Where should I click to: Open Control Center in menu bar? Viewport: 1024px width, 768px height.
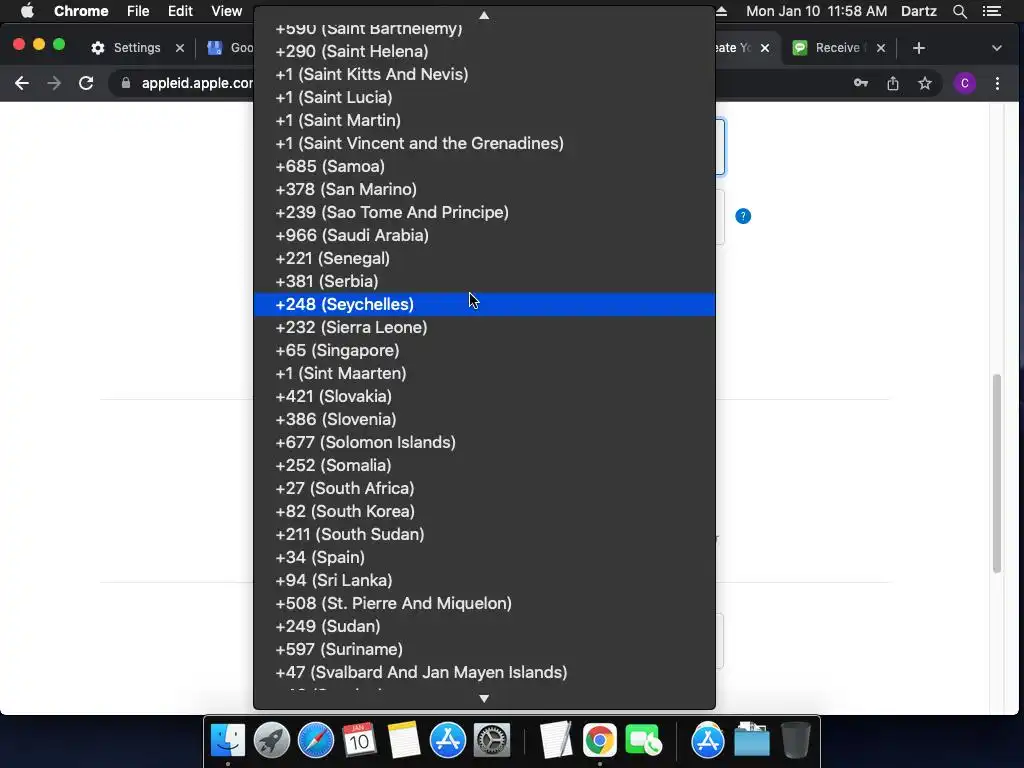click(x=992, y=11)
